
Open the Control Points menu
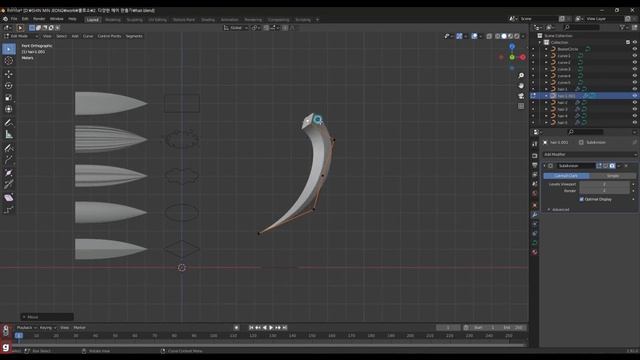click(x=109, y=36)
